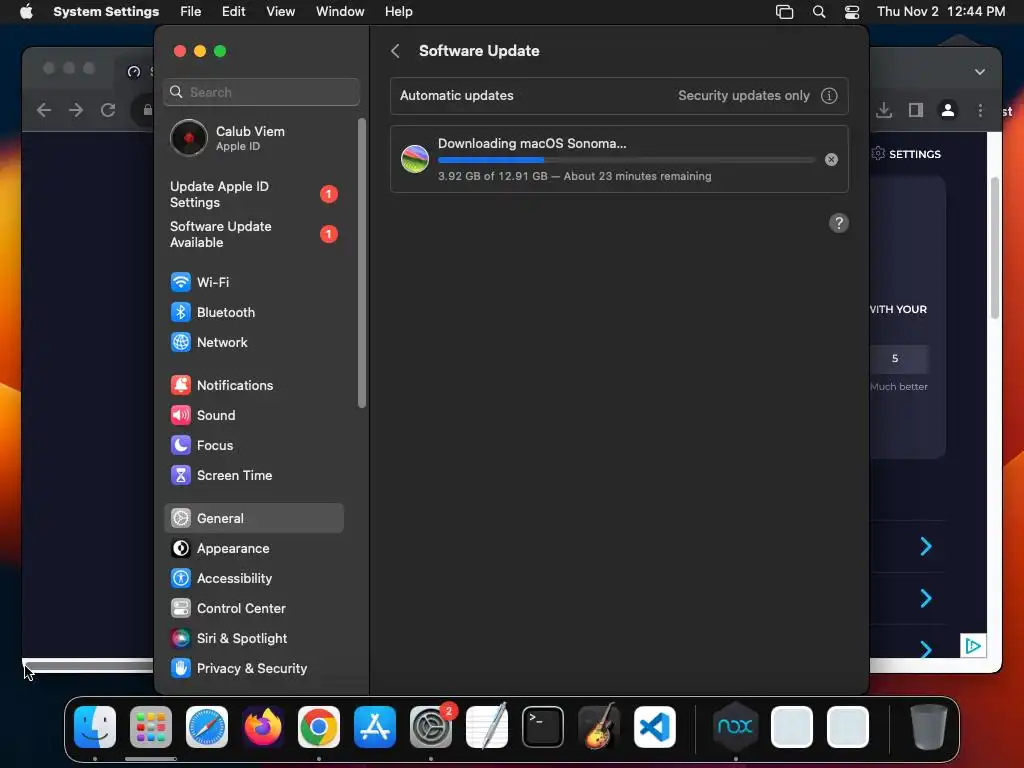This screenshot has width=1024, height=768.
Task: Click the Automatic updates row
Action: (x=619, y=96)
